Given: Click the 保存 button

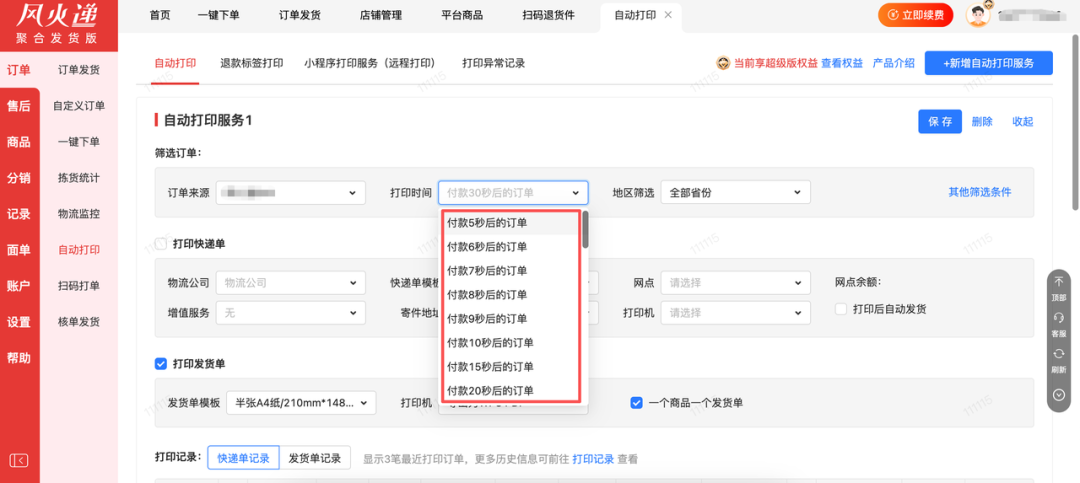Looking at the screenshot, I should (x=939, y=121).
